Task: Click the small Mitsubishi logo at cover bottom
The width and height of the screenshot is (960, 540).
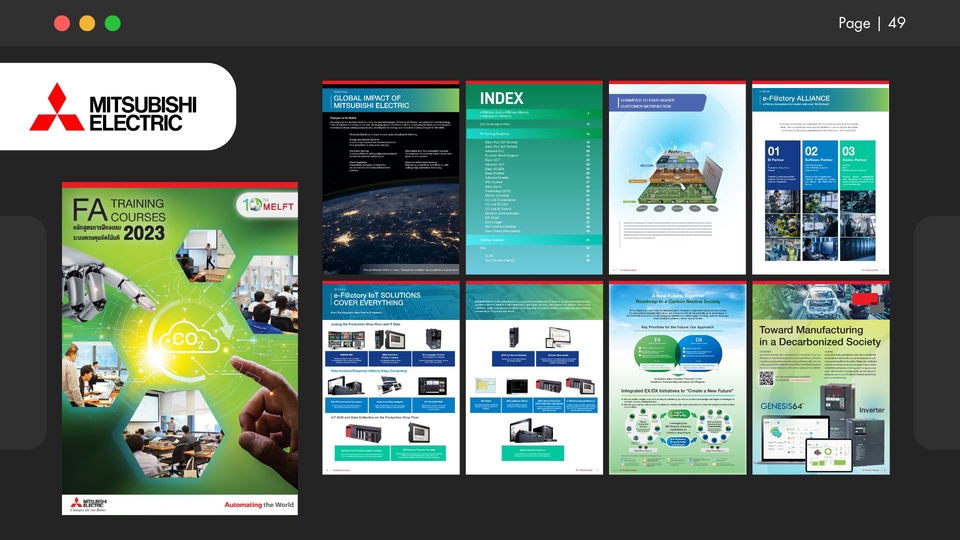Action: click(89, 503)
